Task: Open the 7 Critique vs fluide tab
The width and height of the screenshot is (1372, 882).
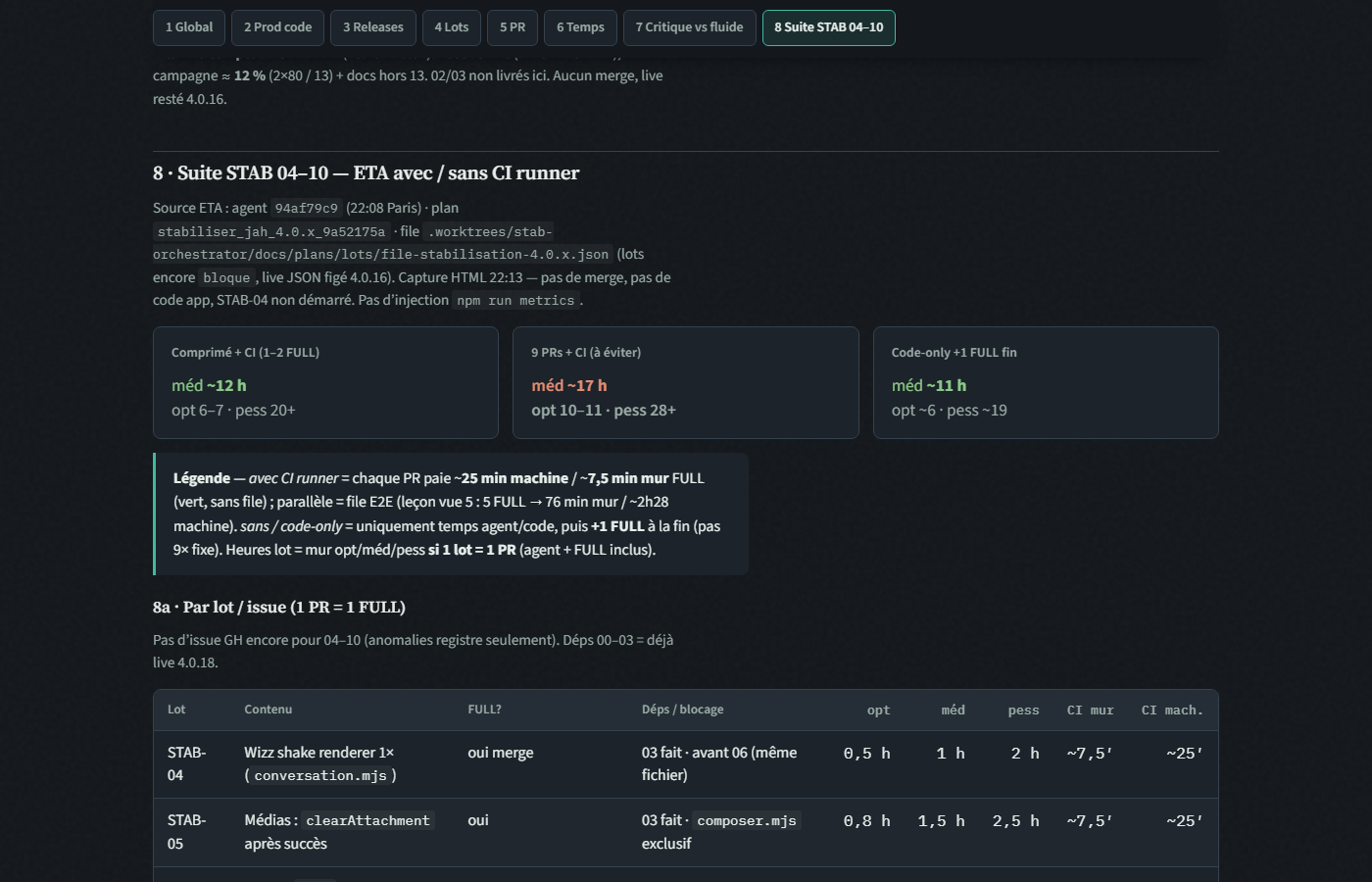Action: click(x=690, y=27)
